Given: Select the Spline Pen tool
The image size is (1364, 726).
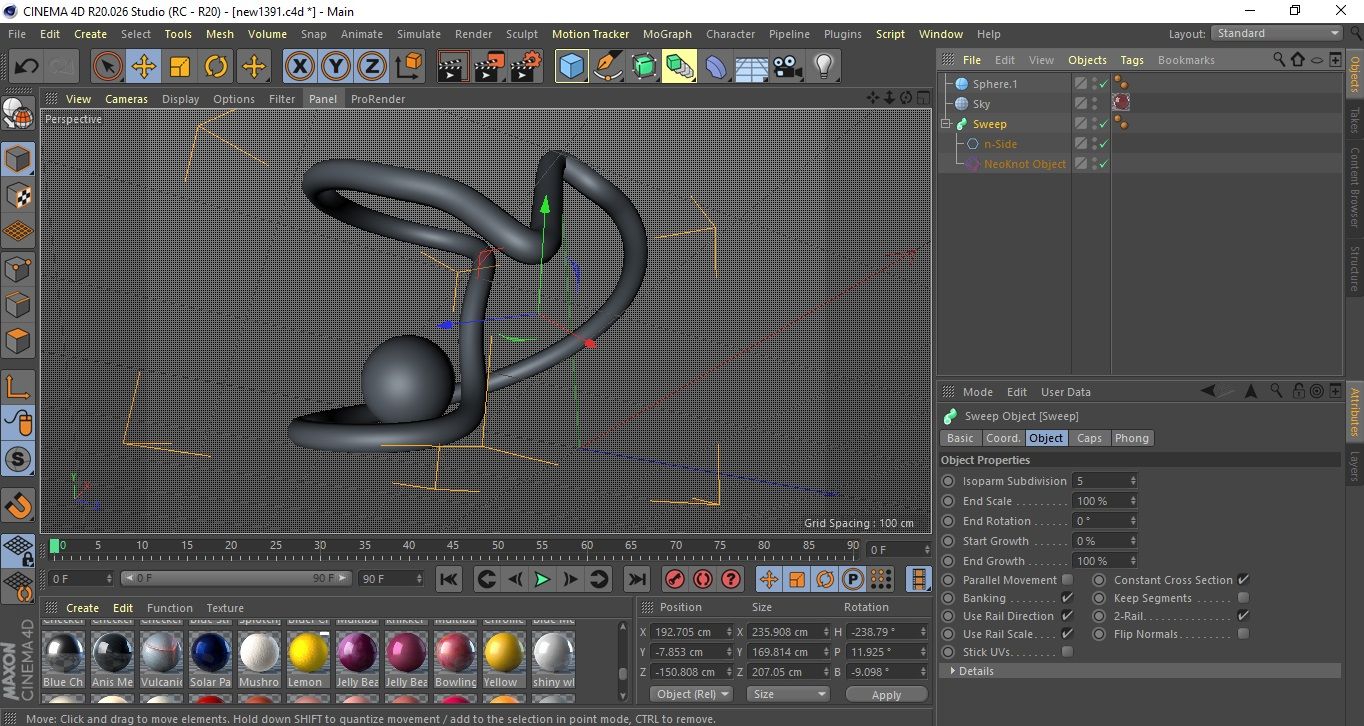Looking at the screenshot, I should [608, 67].
